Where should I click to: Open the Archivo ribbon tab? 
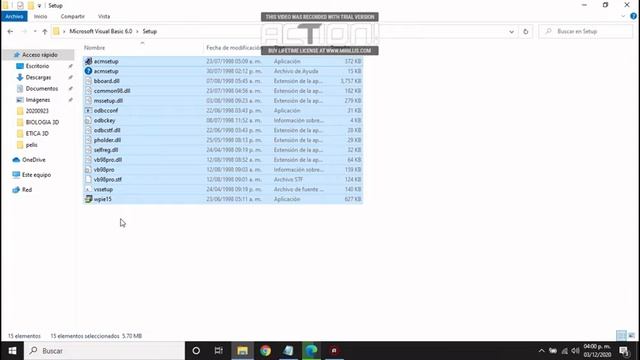pyautogui.click(x=14, y=16)
